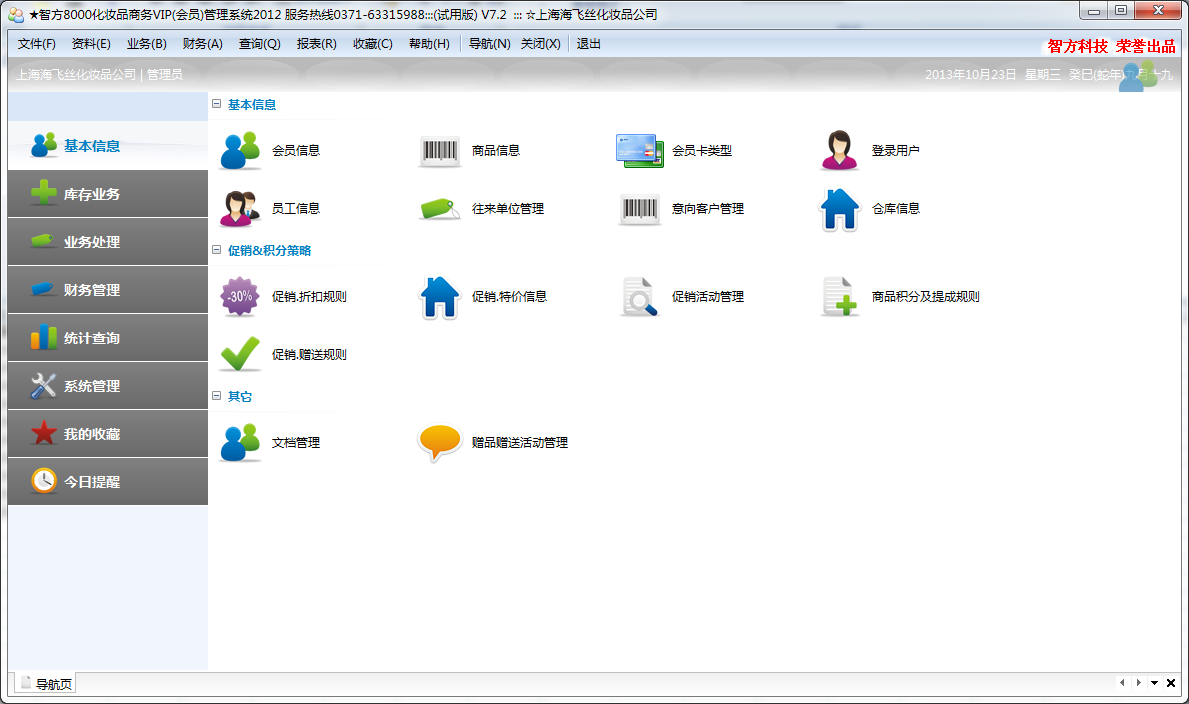
Task: Open 会员卡类型 card icon
Action: point(639,150)
